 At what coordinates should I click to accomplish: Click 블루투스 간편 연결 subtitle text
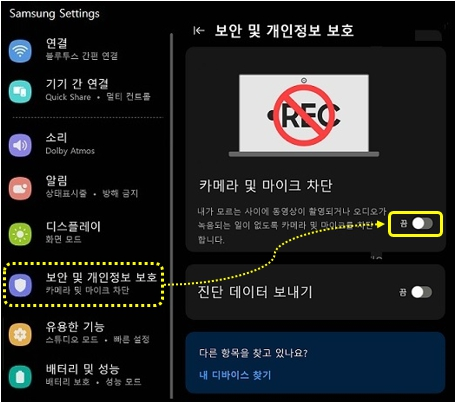tap(82, 56)
